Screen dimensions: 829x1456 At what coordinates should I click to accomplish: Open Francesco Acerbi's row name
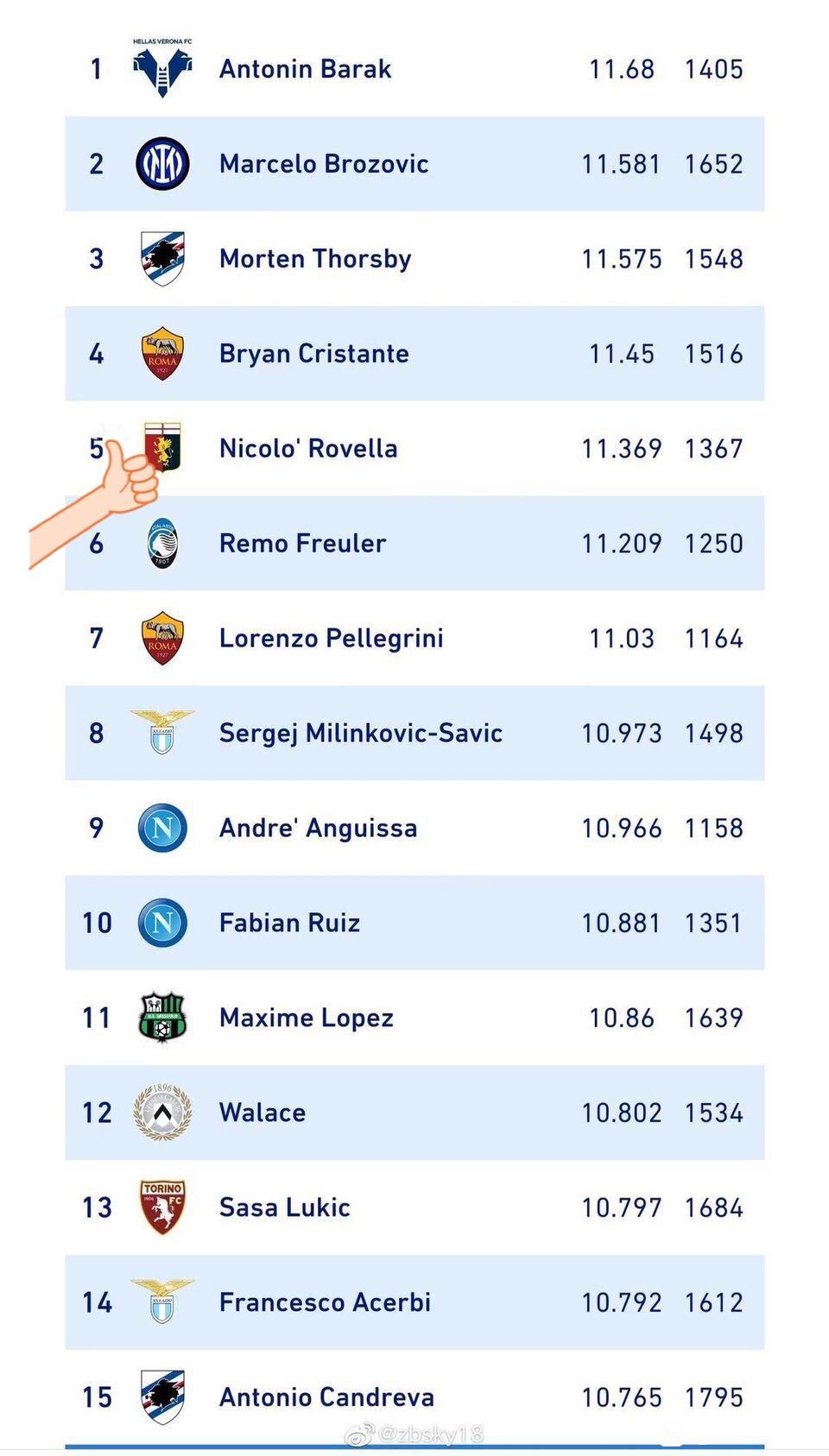point(325,1302)
